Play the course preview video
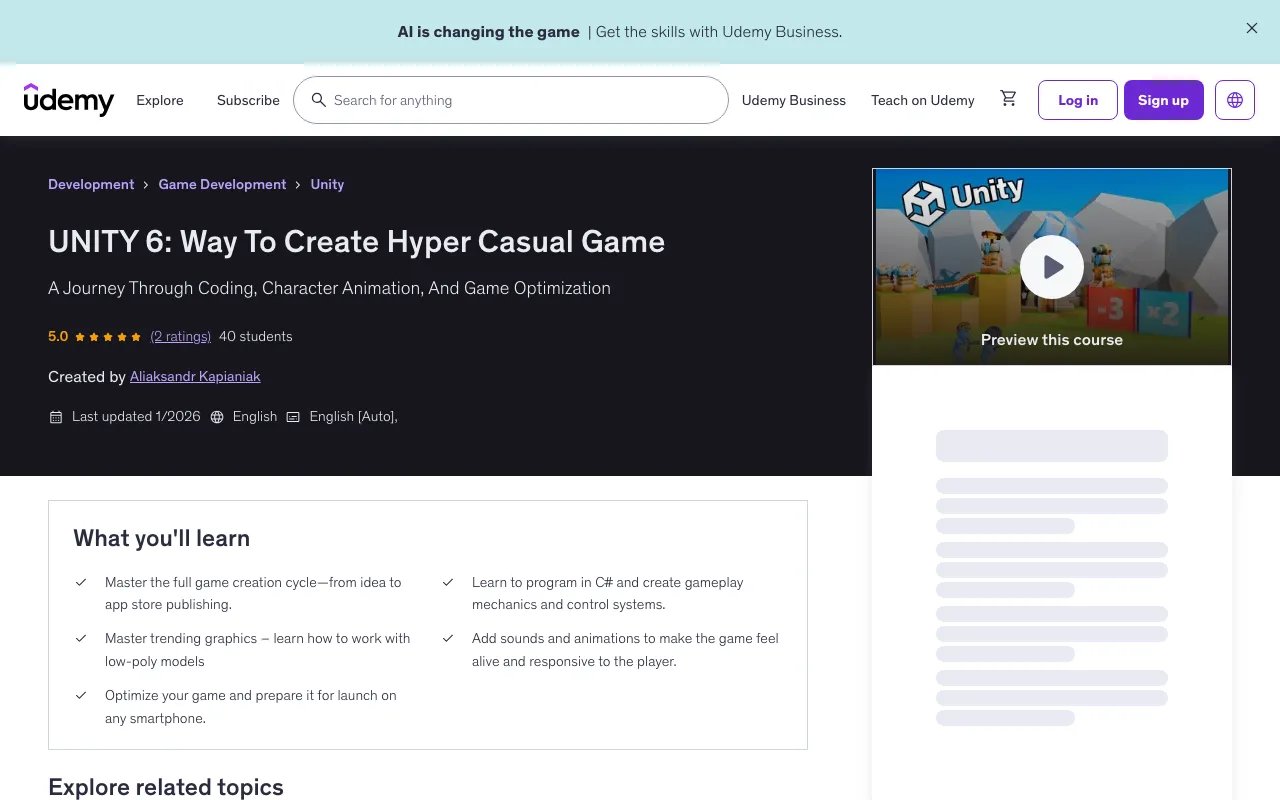Viewport: 1280px width, 800px height. pyautogui.click(x=1051, y=266)
